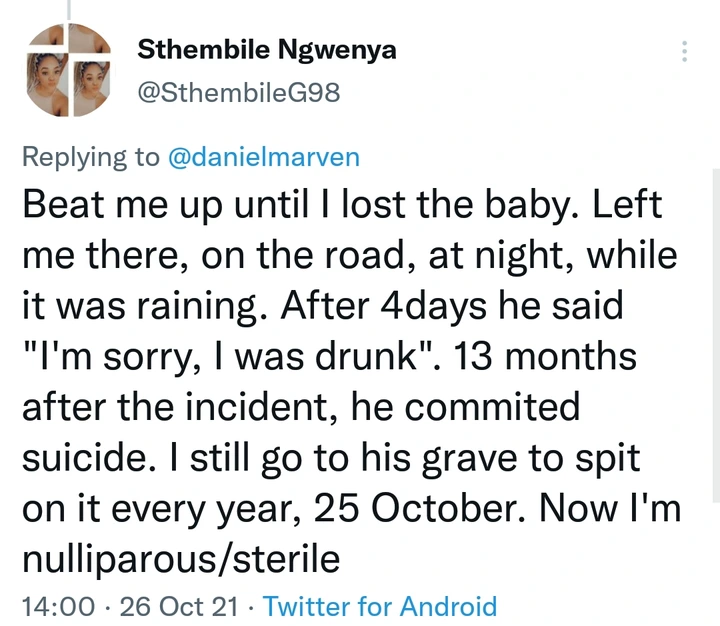720x626 pixels.
Task: Click the Replying to label
Action: coord(91,157)
